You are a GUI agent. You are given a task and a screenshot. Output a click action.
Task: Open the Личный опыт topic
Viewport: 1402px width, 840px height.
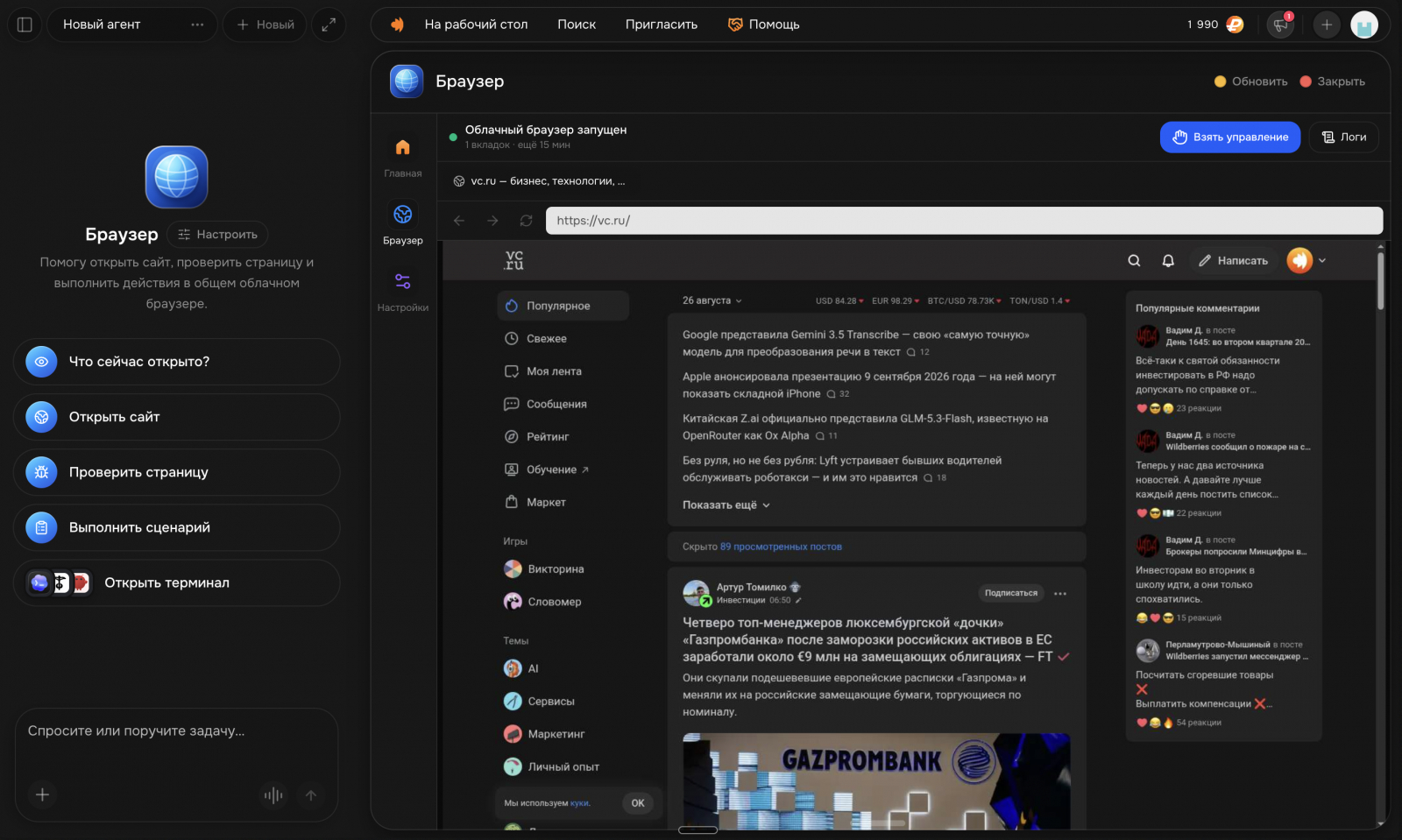551,767
